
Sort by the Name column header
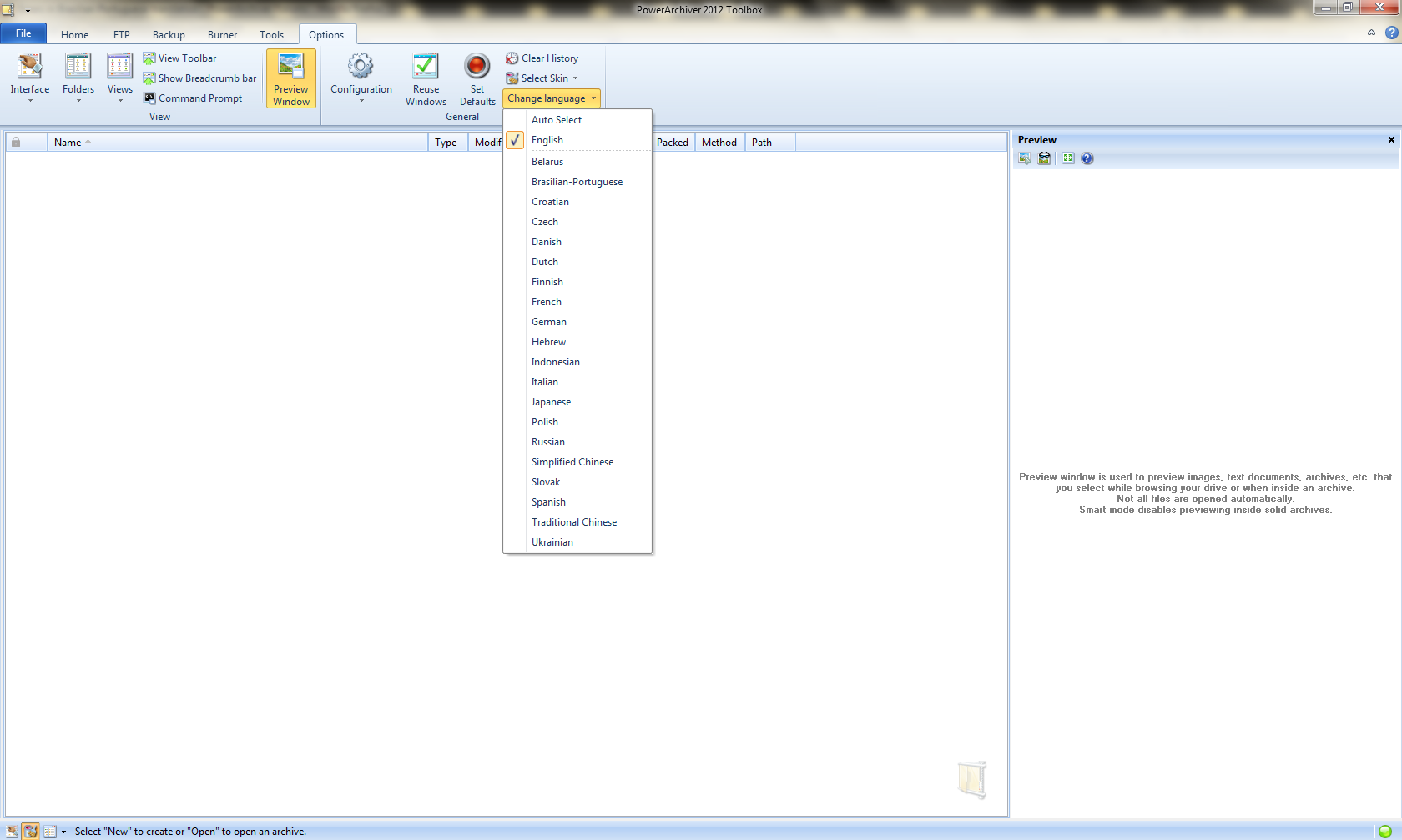(68, 143)
